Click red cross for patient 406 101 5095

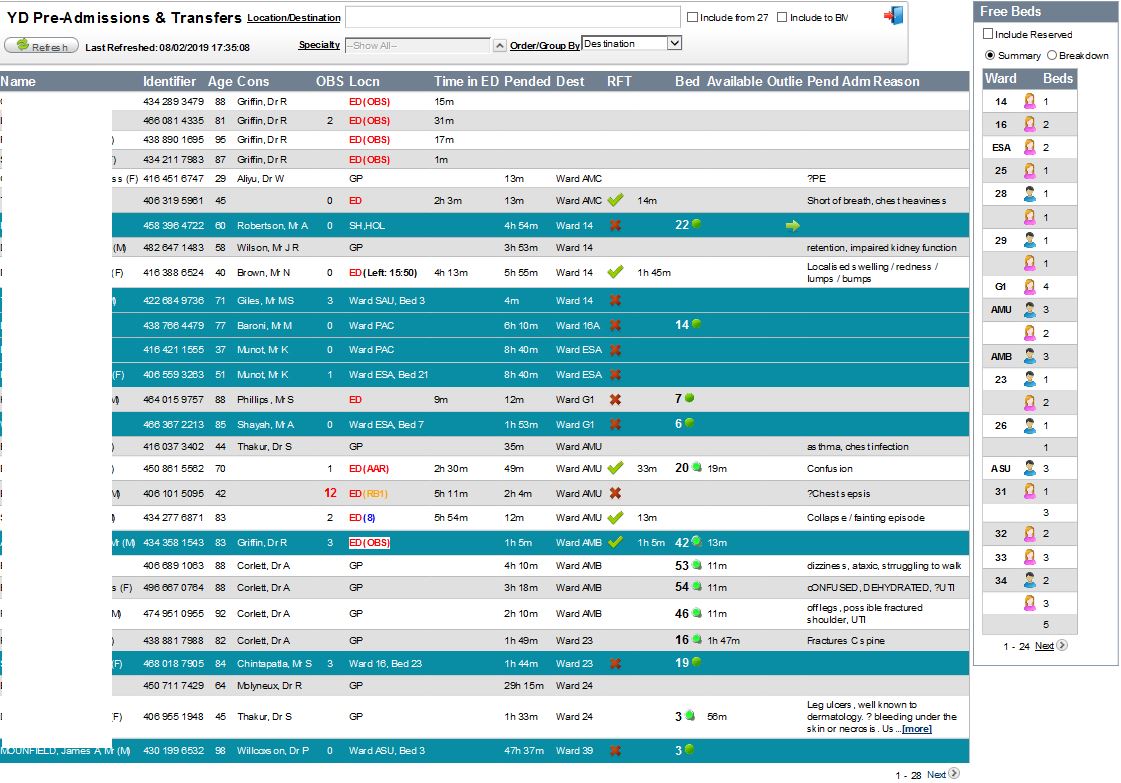615,493
